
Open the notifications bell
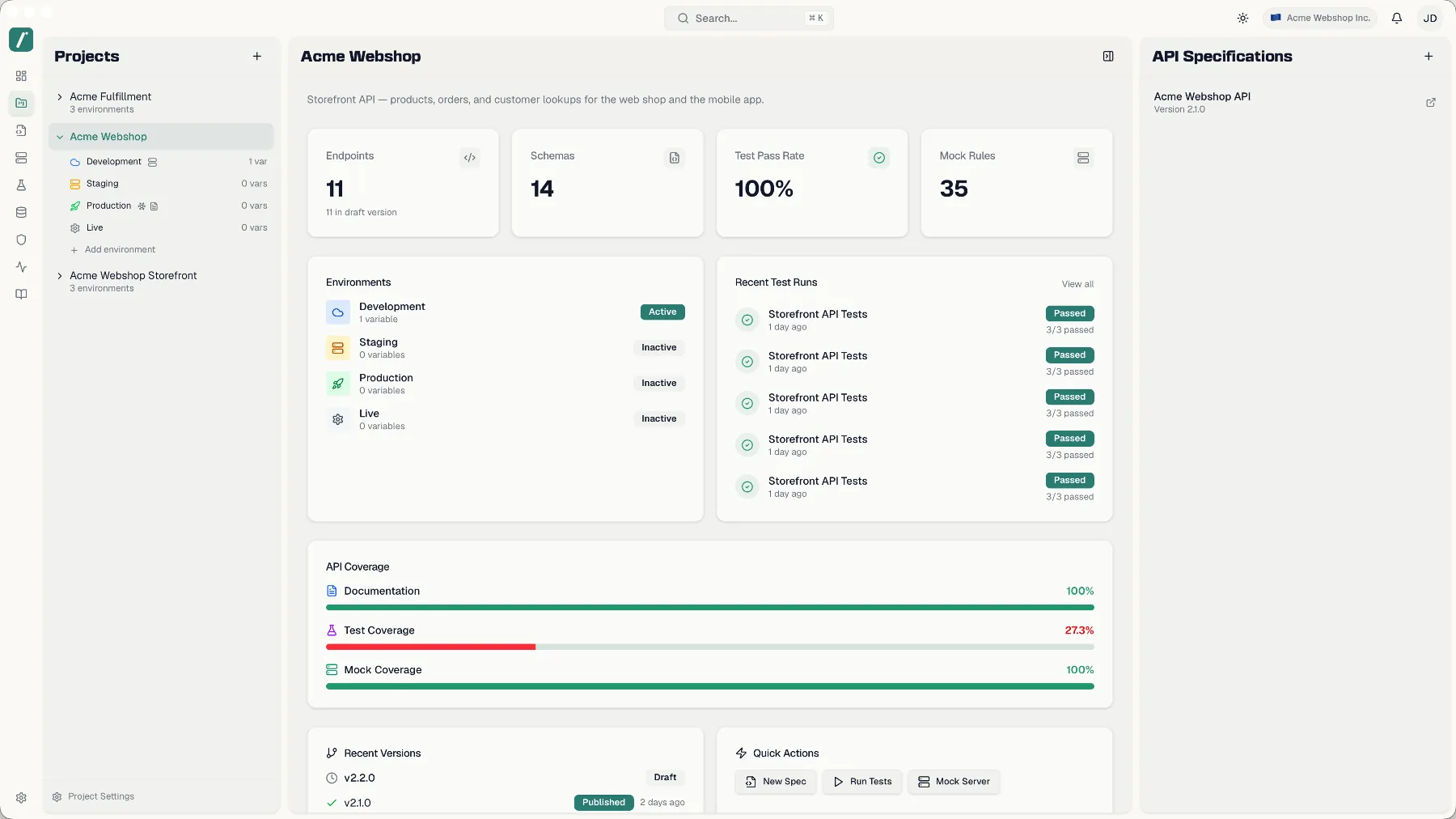click(x=1397, y=18)
